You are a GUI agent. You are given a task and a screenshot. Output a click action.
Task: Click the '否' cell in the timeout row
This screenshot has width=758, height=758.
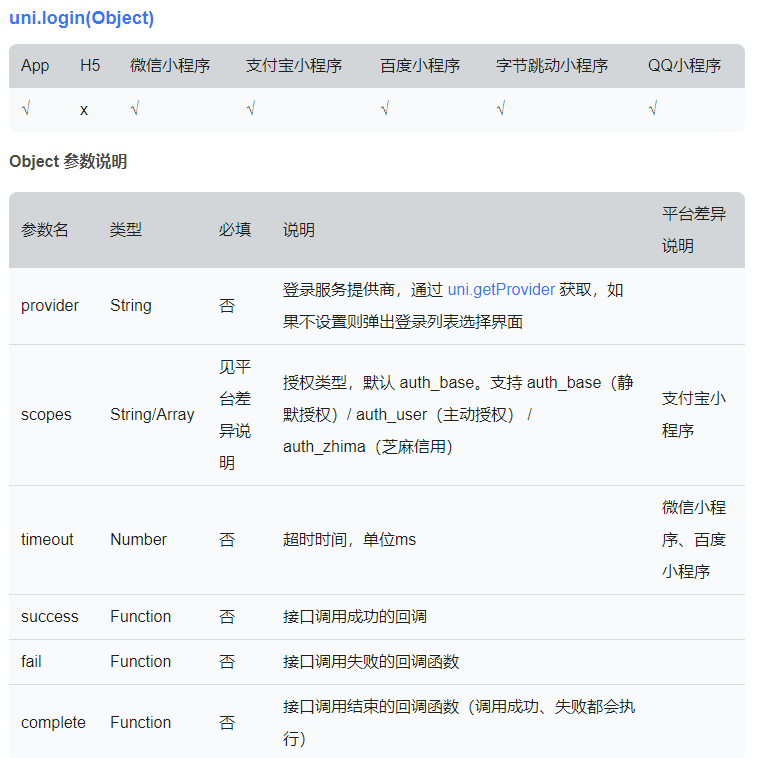(x=227, y=539)
